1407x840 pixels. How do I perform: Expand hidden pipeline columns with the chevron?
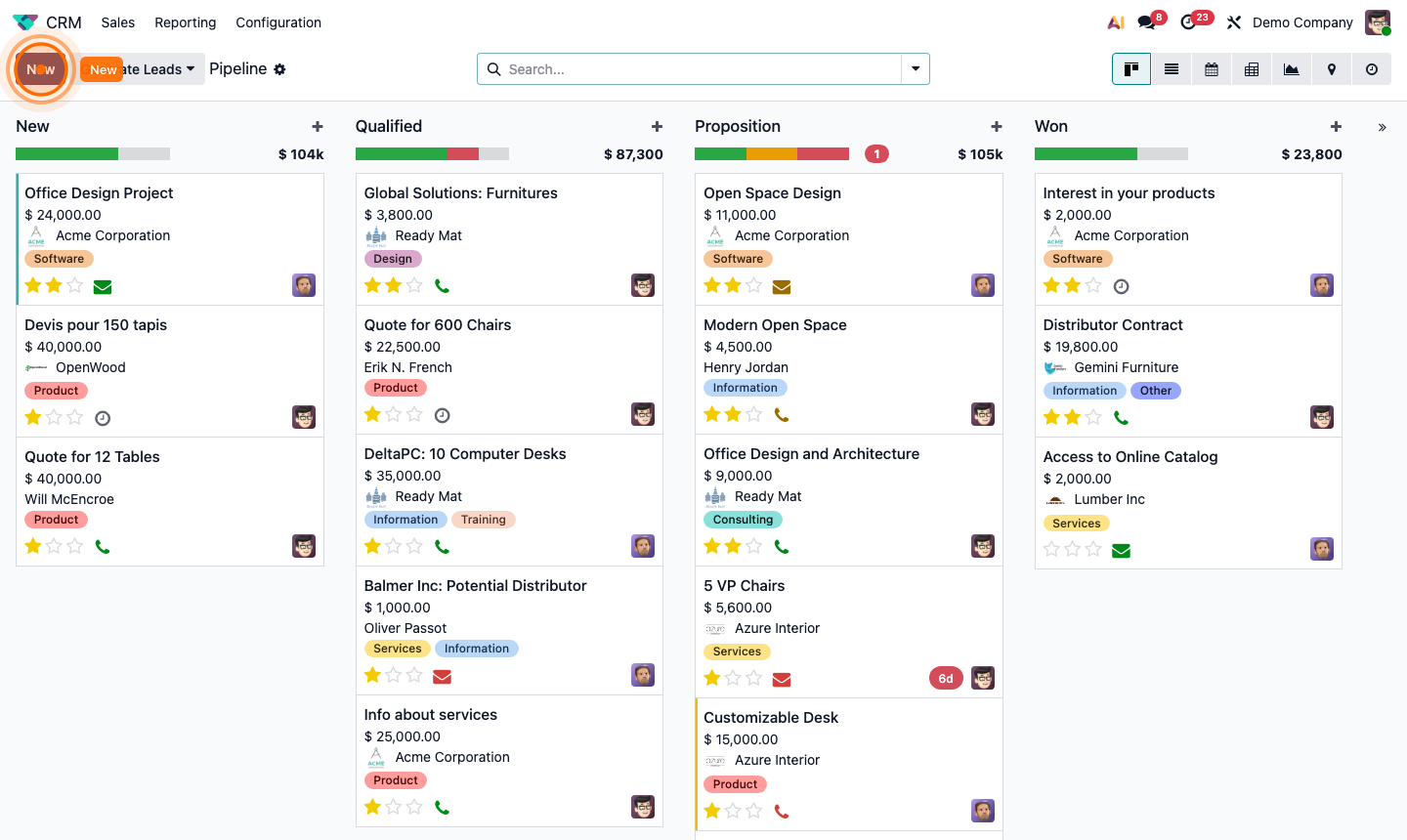tap(1382, 126)
